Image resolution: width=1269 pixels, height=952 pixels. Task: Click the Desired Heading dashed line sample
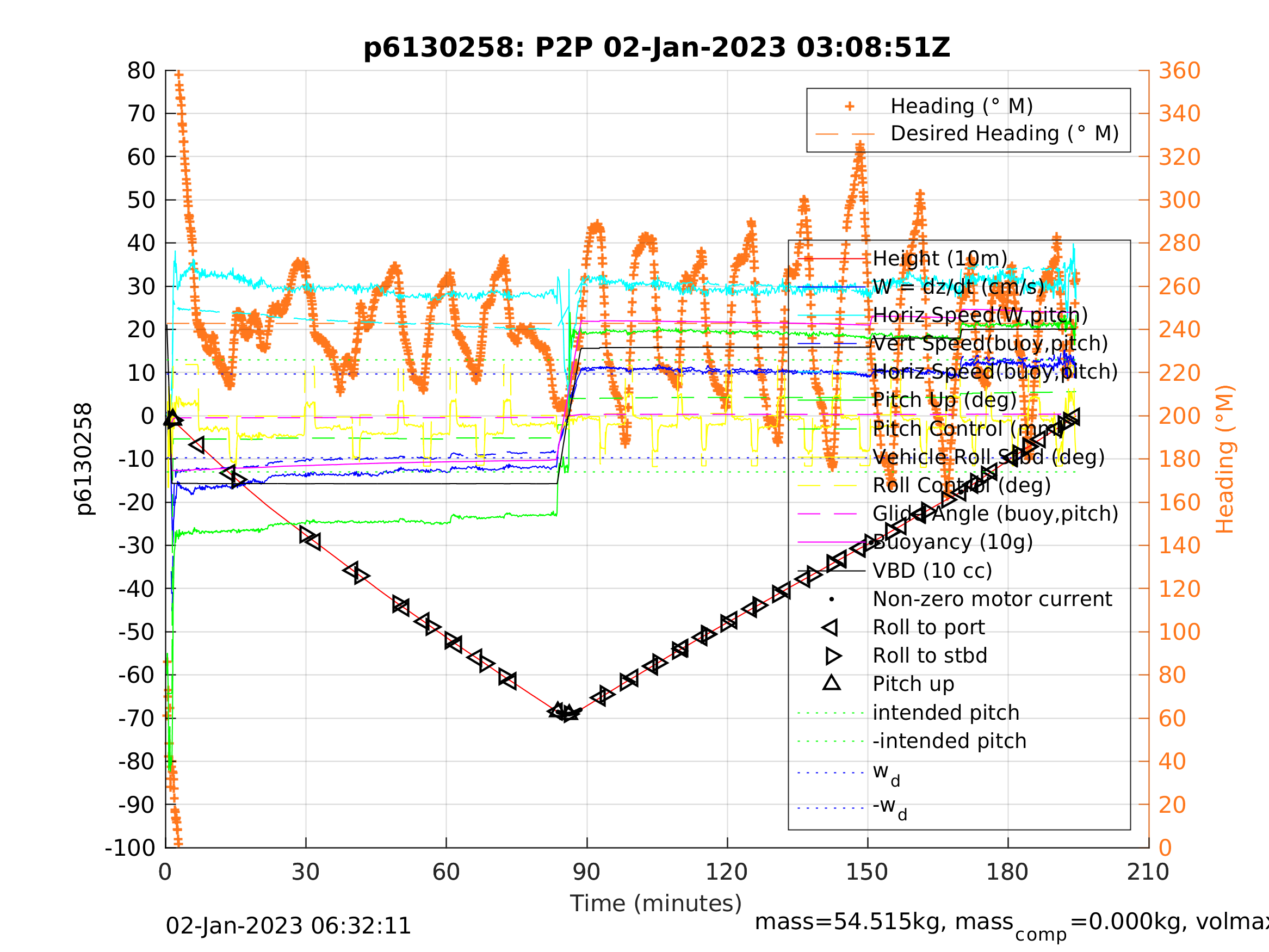click(845, 134)
